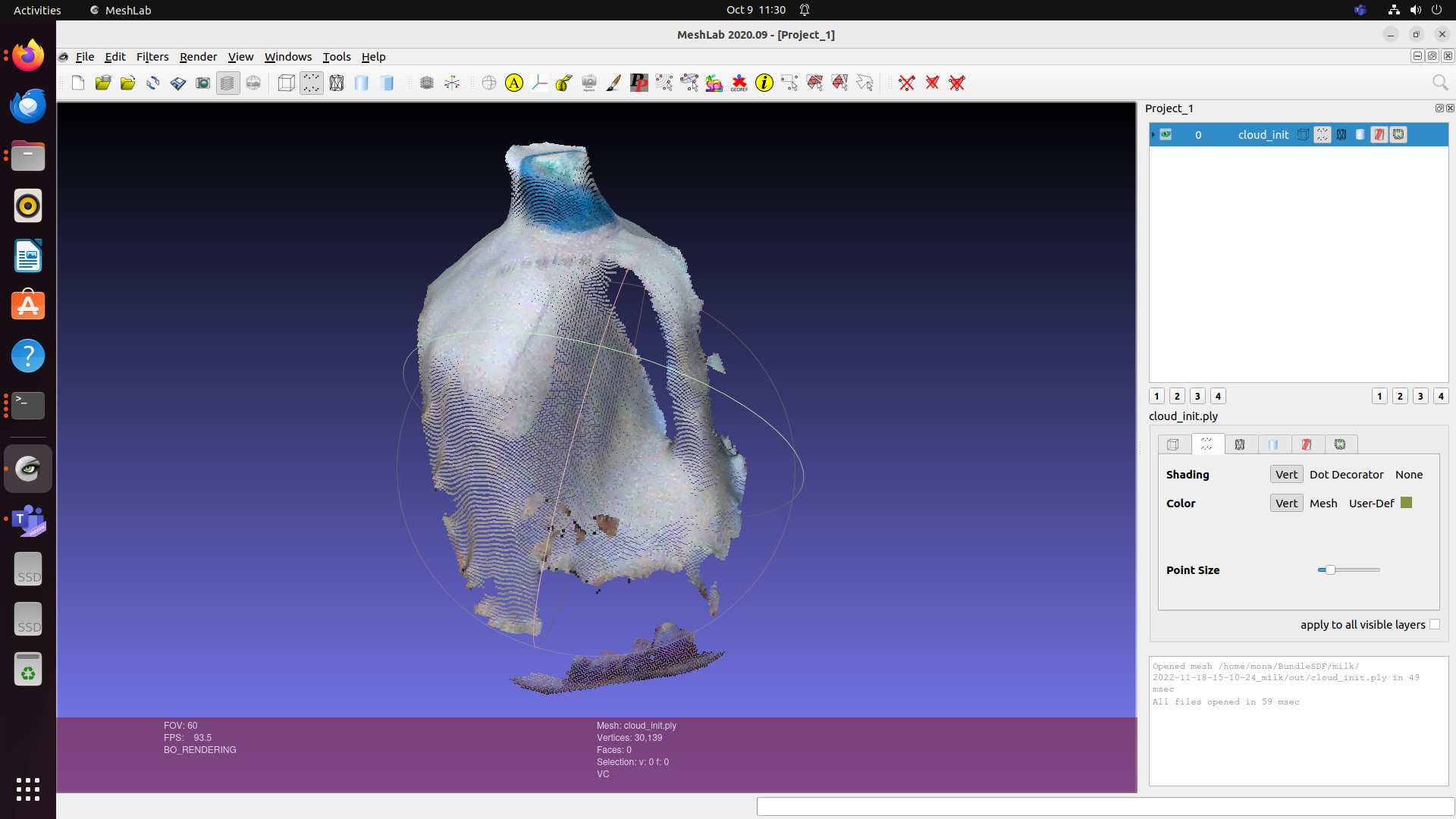Expand the cloud_init layer entry arrow
This screenshot has width=1456, height=819.
point(1153,134)
